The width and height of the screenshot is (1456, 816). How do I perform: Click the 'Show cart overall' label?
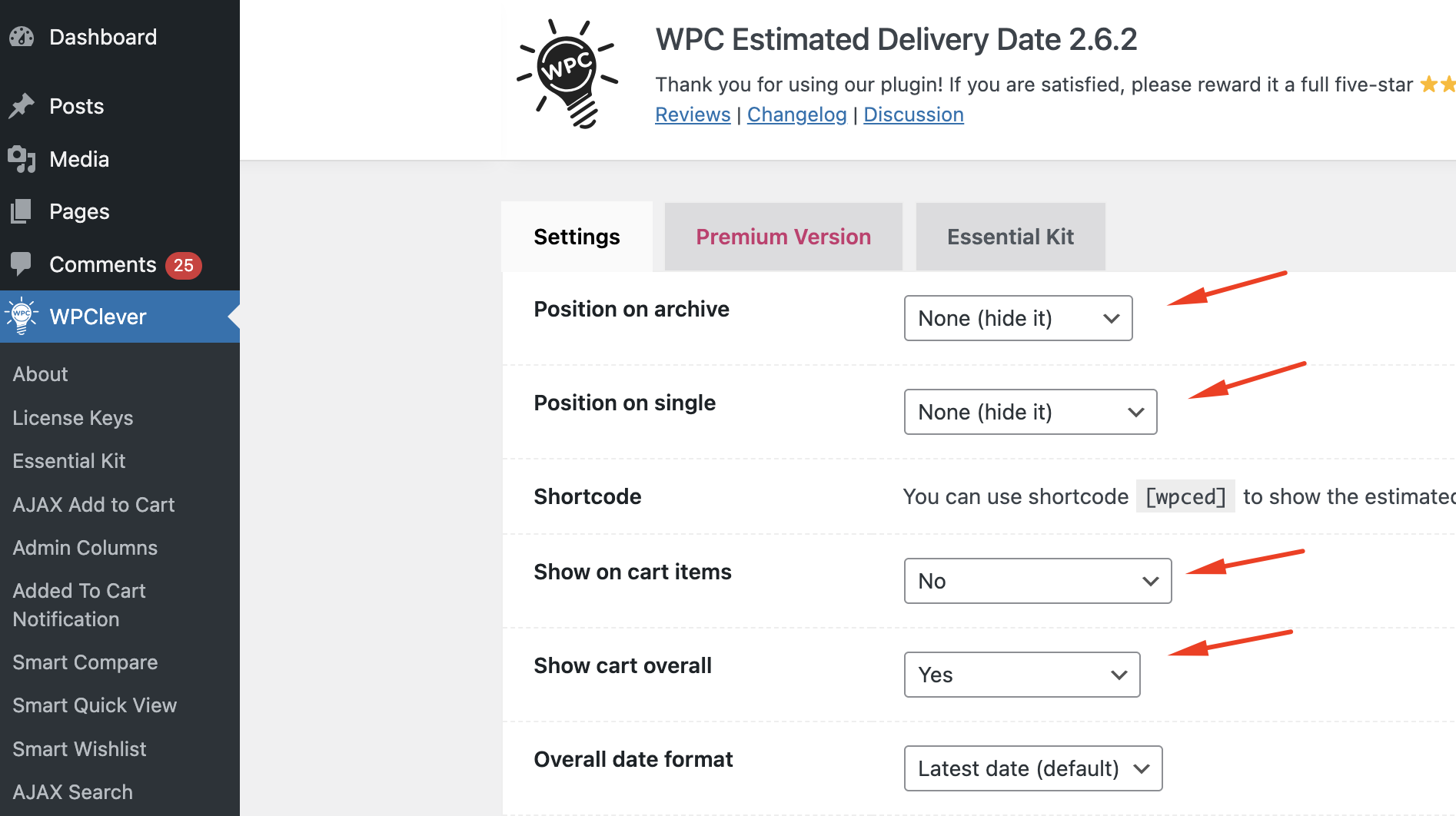[x=623, y=665]
